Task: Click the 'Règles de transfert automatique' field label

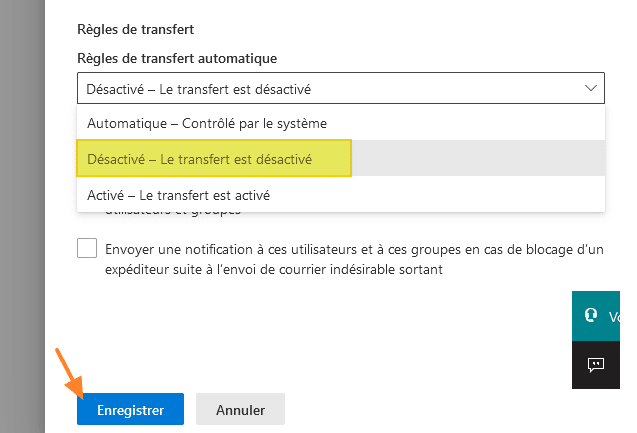Action: point(177,59)
